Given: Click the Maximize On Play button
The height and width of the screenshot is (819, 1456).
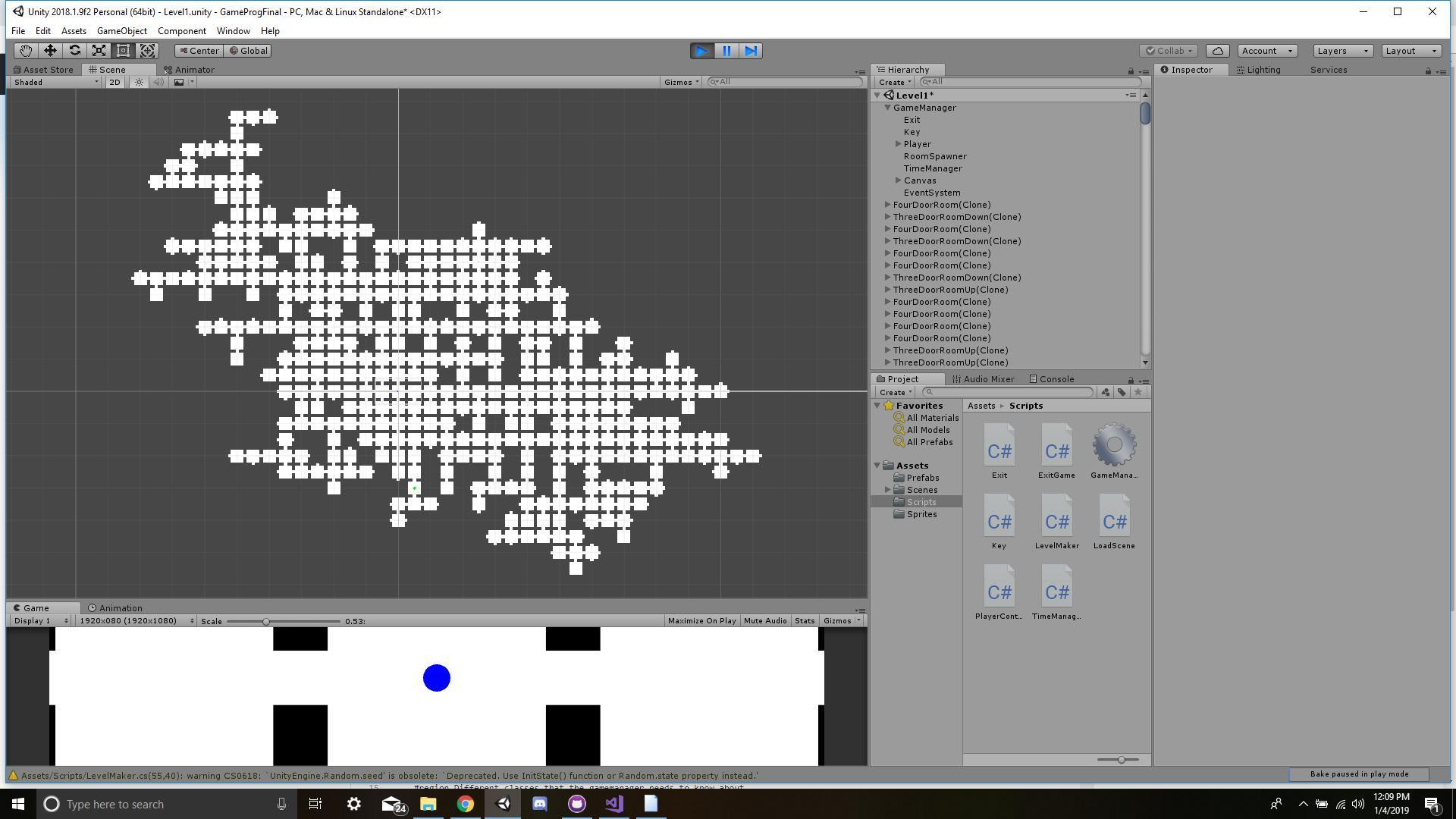Looking at the screenshot, I should (701, 620).
